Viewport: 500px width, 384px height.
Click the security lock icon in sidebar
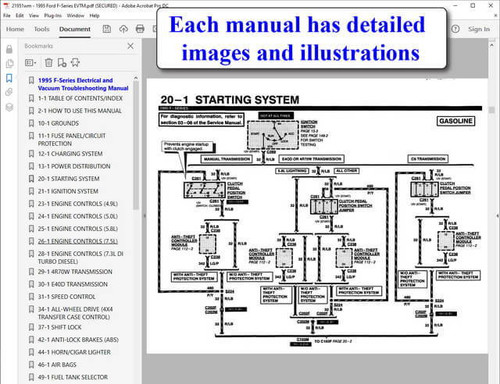click(9, 49)
